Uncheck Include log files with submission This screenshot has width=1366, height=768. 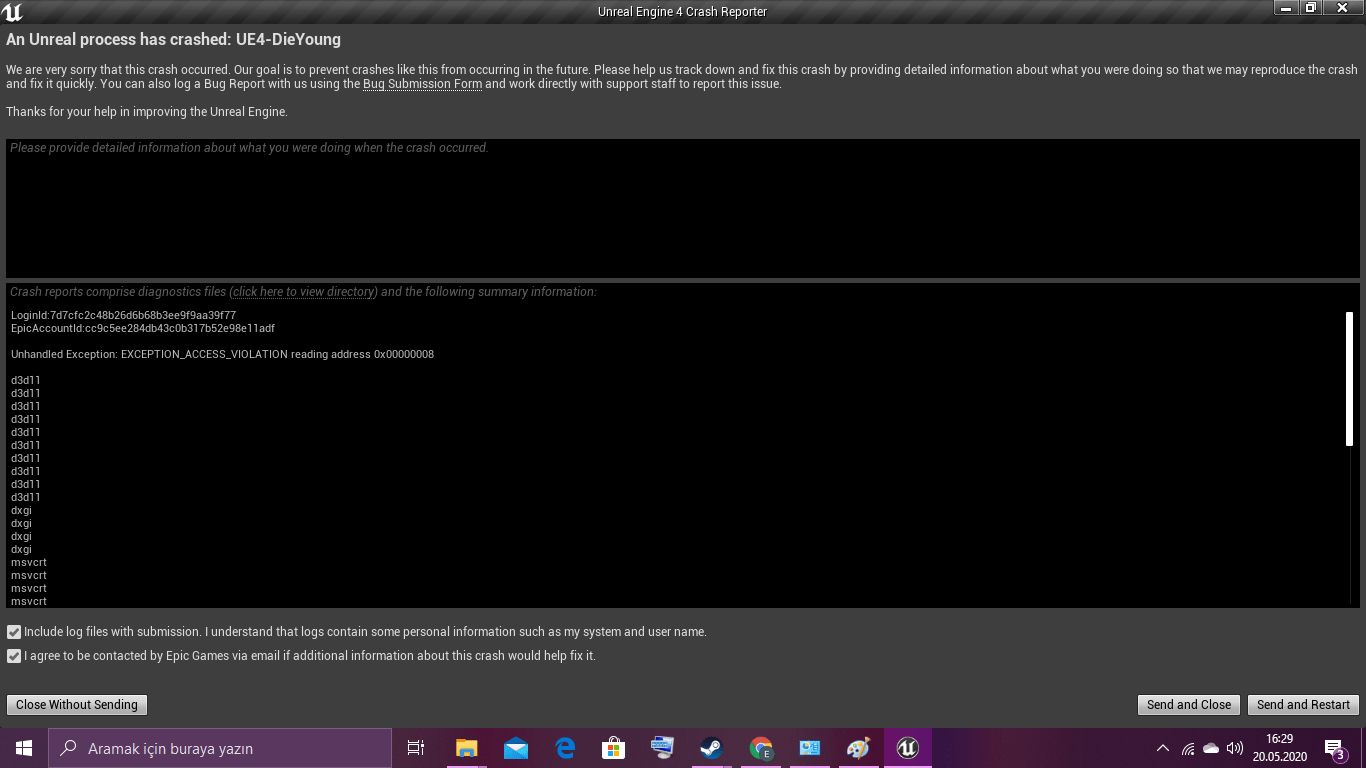[x=14, y=632]
